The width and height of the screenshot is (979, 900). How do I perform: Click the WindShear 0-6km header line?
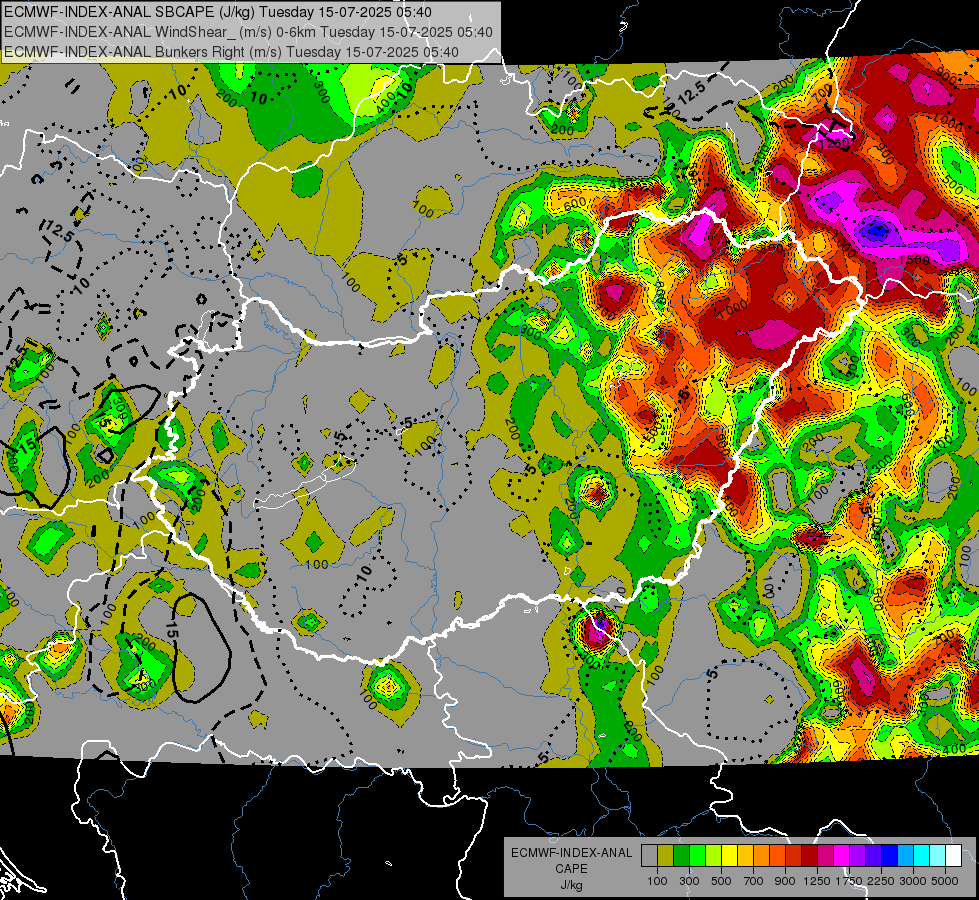point(248,32)
